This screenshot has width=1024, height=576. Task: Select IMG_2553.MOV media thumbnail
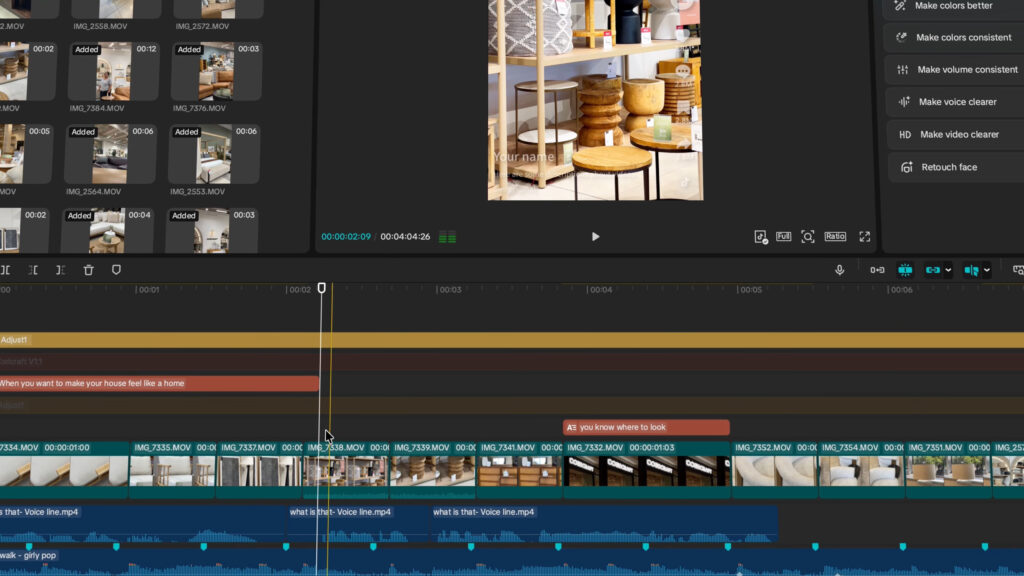(x=214, y=154)
